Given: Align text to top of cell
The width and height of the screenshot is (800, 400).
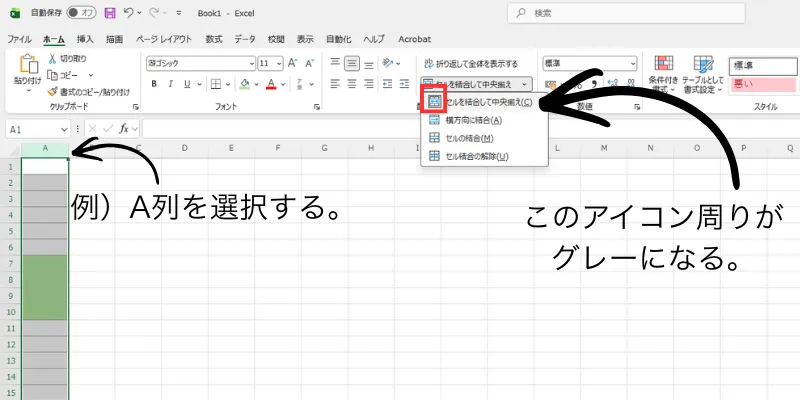Looking at the screenshot, I should pos(335,63).
